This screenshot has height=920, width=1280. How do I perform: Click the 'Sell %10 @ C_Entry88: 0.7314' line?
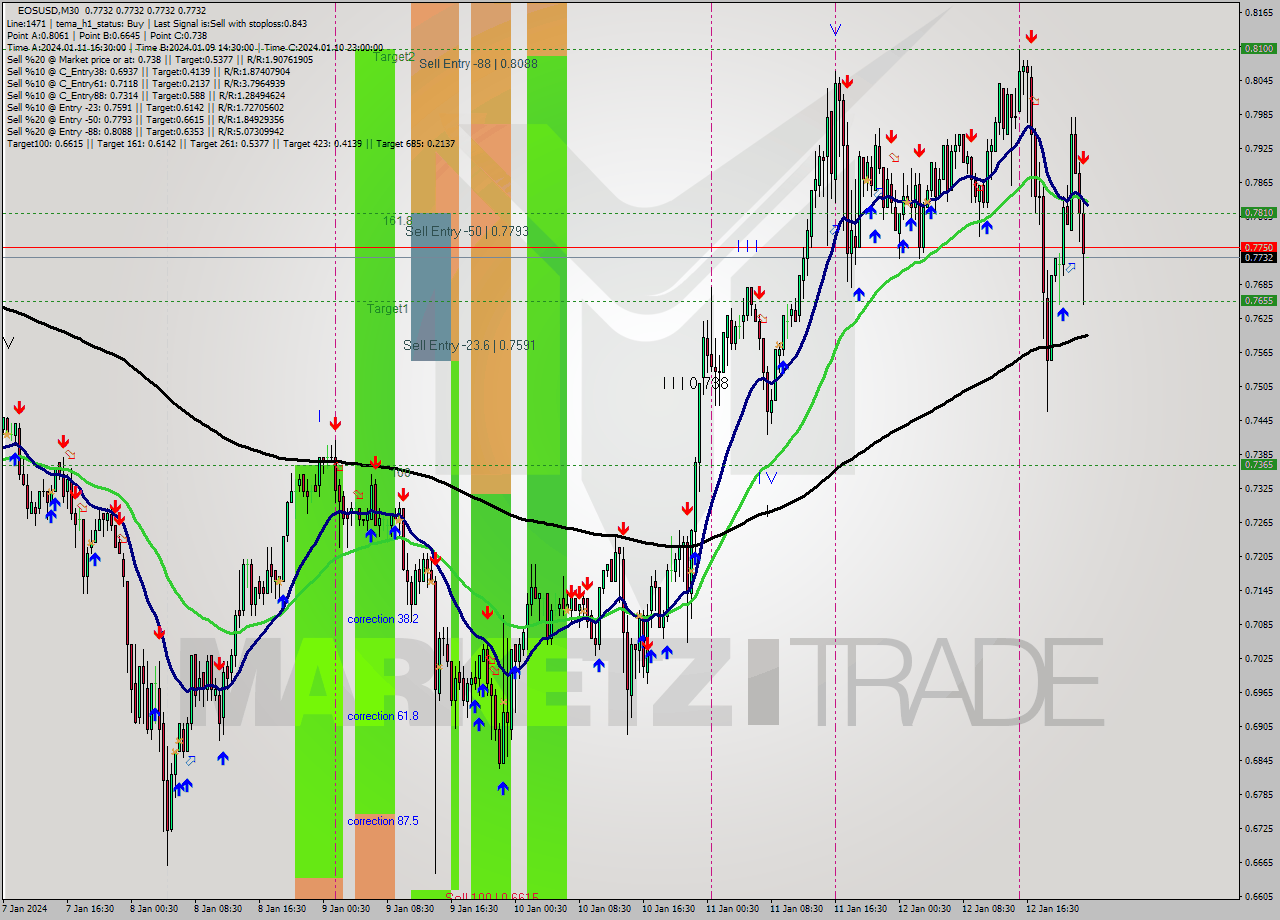(x=146, y=95)
